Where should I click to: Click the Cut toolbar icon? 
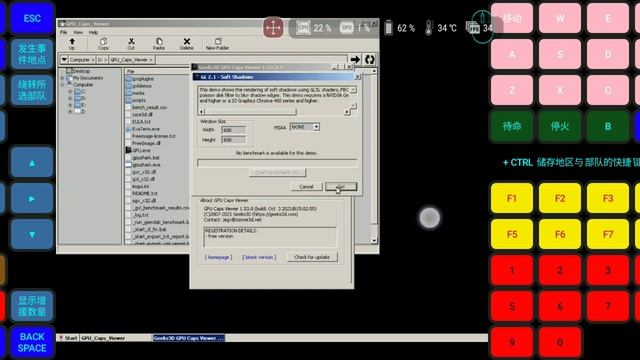(x=131, y=44)
